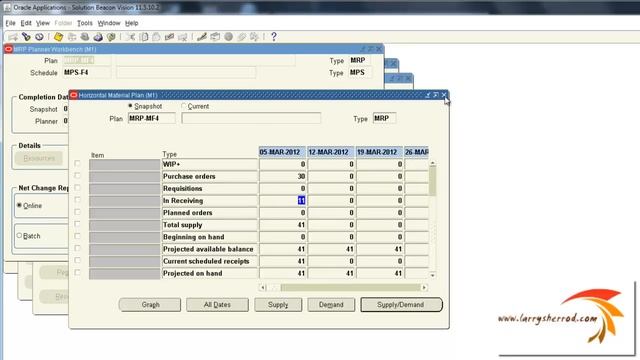The image size is (640, 360).
Task: Click the Graph button
Action: click(150, 304)
